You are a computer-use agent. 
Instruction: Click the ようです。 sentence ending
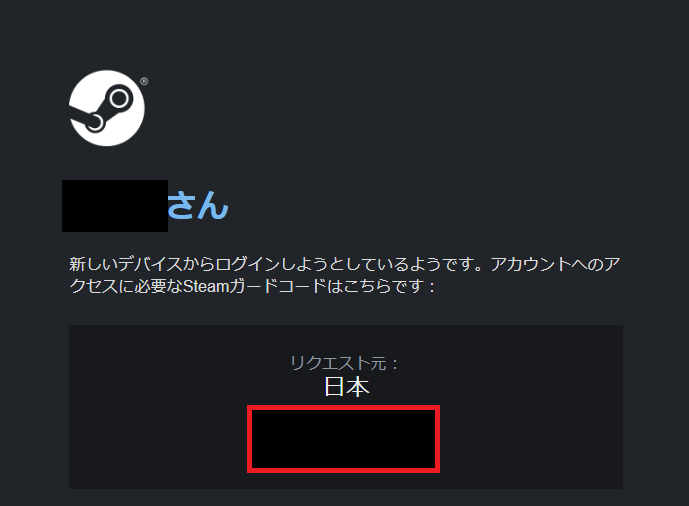448,264
